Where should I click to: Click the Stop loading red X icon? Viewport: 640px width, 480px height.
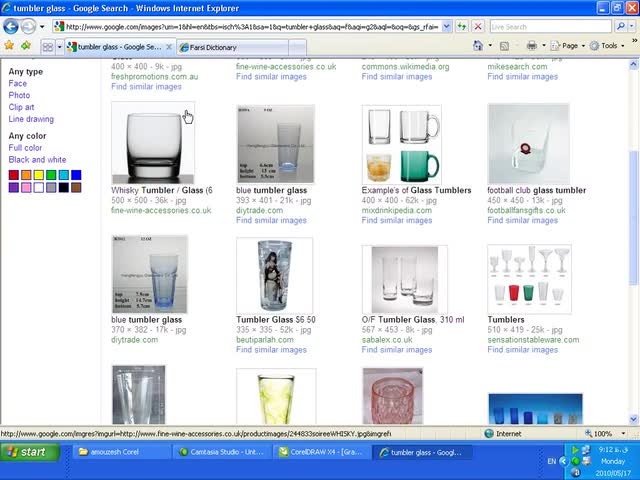click(x=478, y=27)
